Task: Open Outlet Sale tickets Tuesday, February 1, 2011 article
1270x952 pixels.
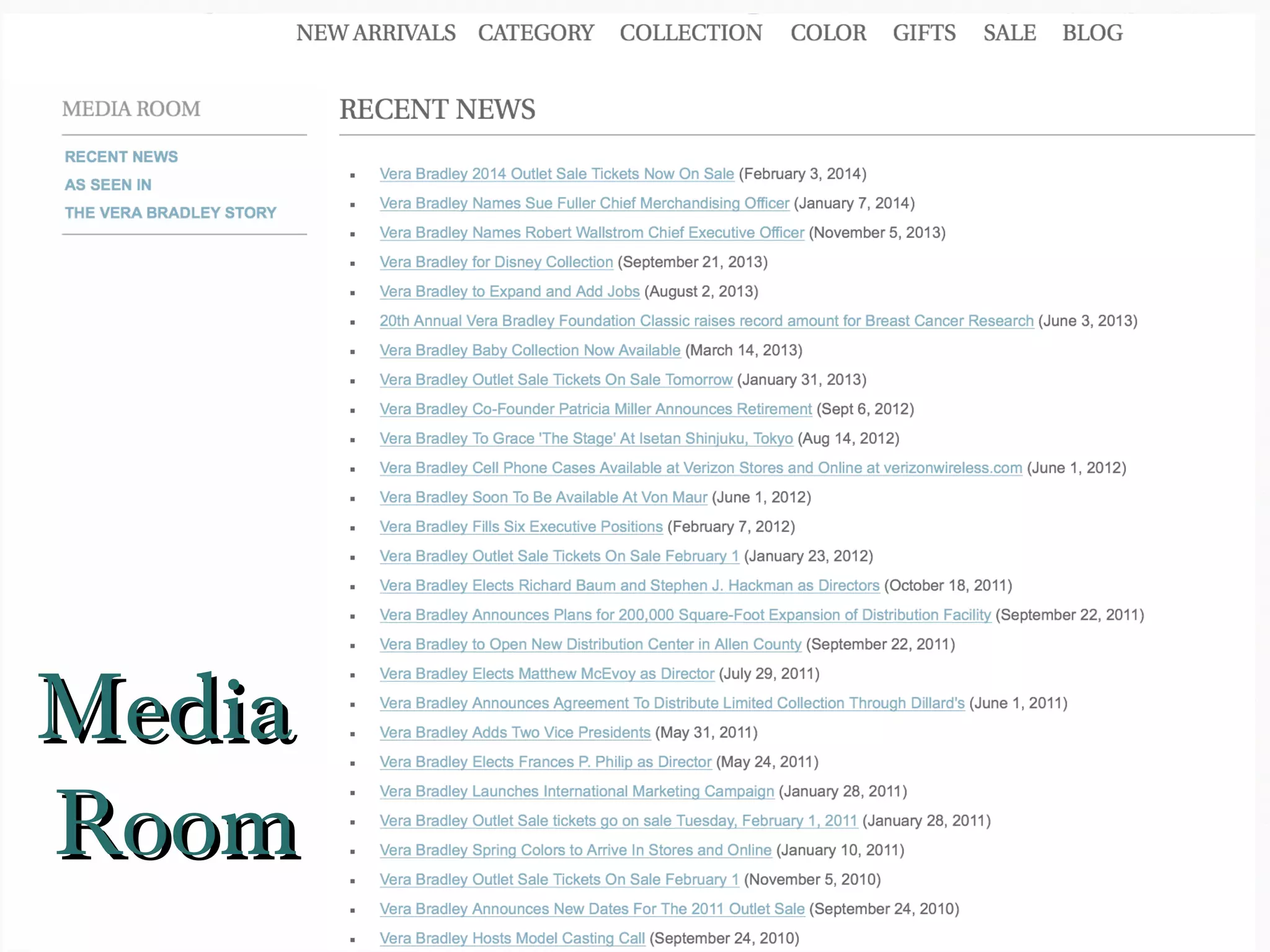Action: (618, 821)
